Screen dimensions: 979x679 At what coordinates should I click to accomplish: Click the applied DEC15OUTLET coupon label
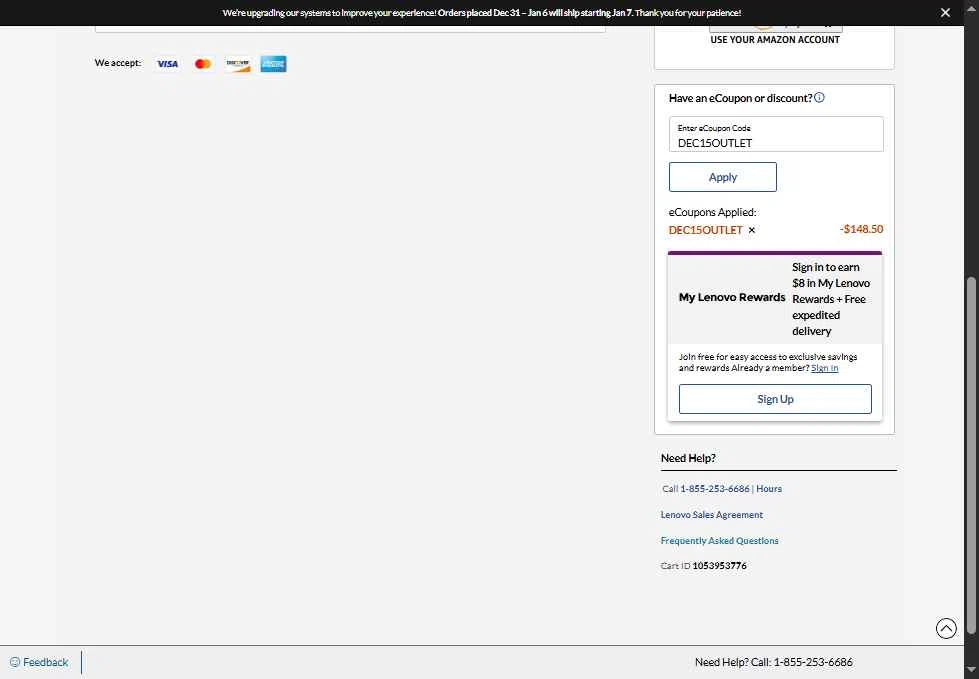[706, 230]
